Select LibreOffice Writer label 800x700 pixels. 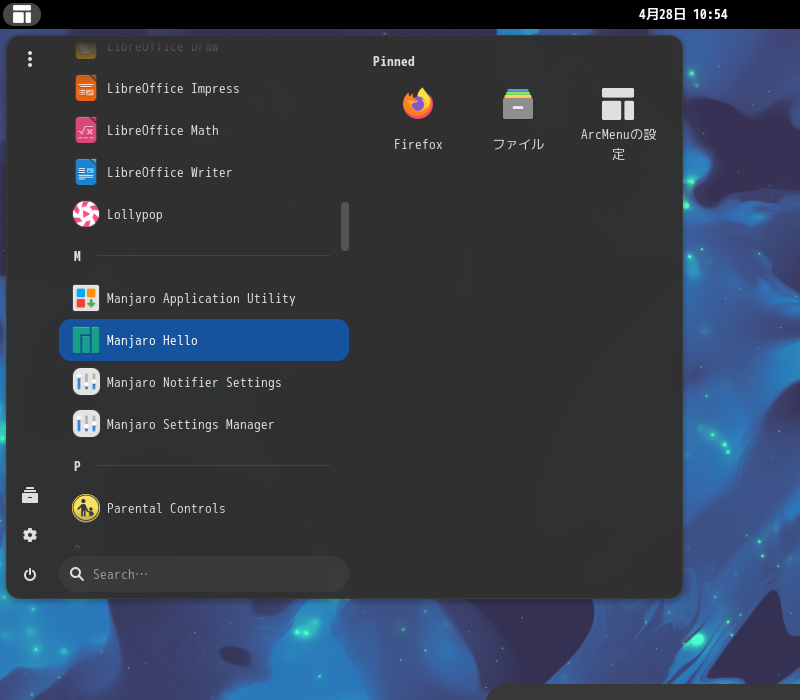click(x=169, y=172)
